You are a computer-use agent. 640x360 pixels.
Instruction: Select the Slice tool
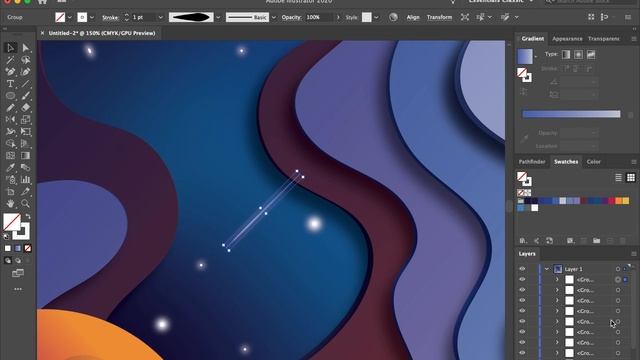[x=25, y=191]
